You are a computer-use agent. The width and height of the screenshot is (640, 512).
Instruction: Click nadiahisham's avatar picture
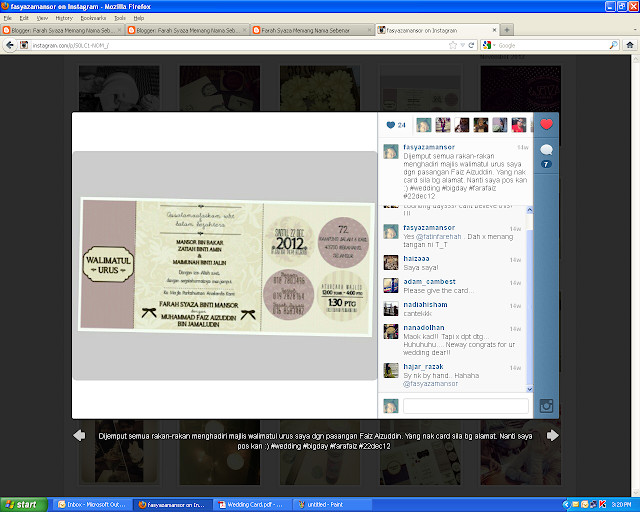click(391, 309)
